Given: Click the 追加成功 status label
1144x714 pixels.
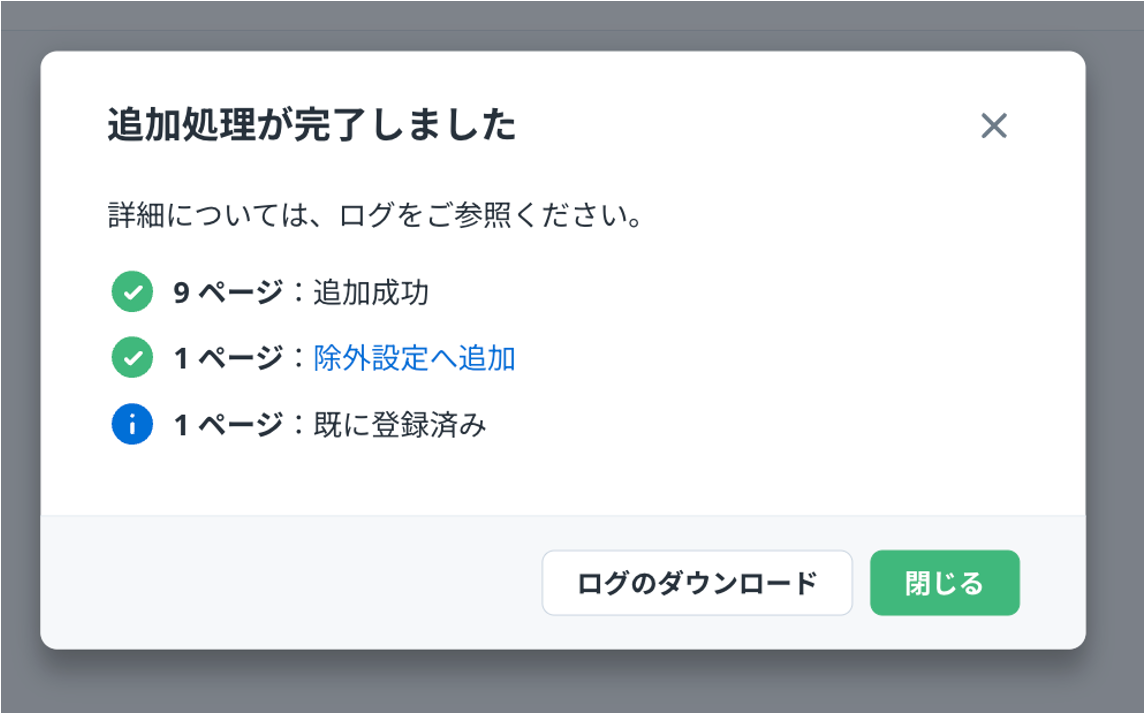Looking at the screenshot, I should (x=371, y=293).
